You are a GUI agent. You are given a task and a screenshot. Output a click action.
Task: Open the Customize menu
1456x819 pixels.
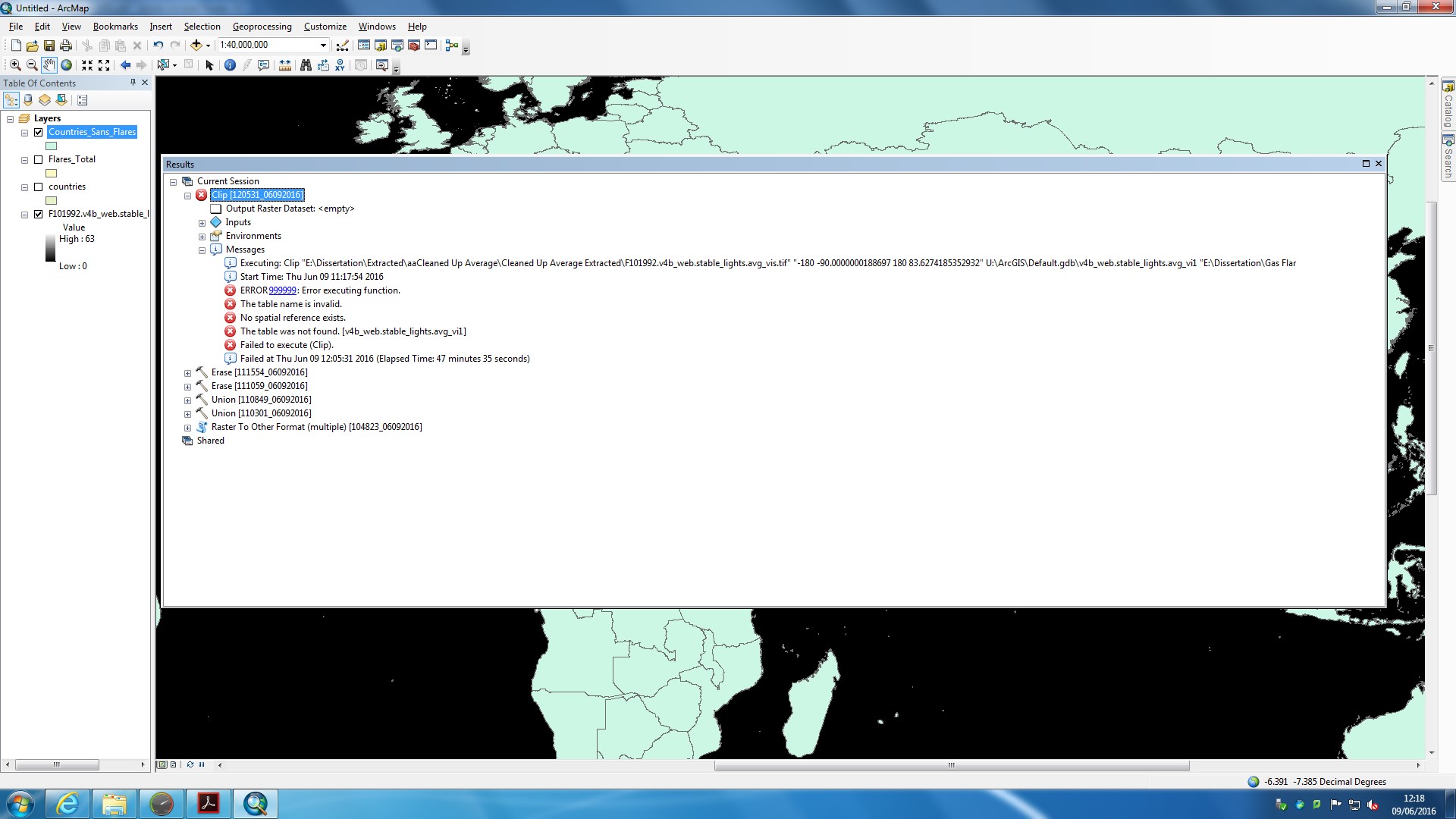coord(325,27)
